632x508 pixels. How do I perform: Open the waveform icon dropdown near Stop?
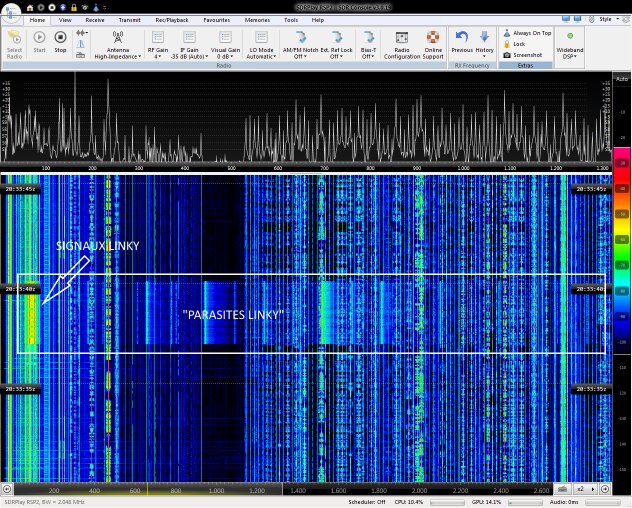tap(82, 33)
